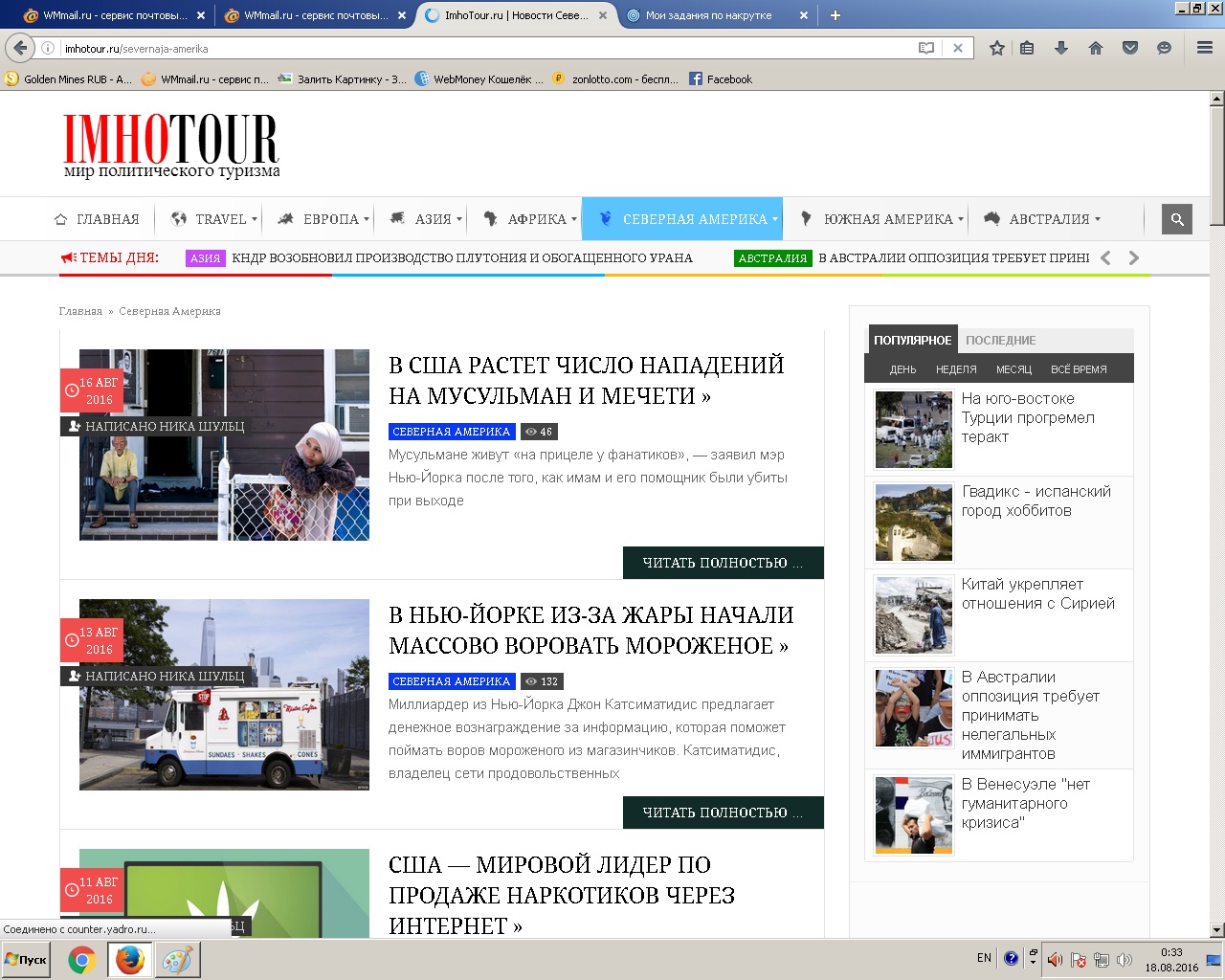Open reader view icon in address bar
1225x980 pixels.
[x=925, y=48]
